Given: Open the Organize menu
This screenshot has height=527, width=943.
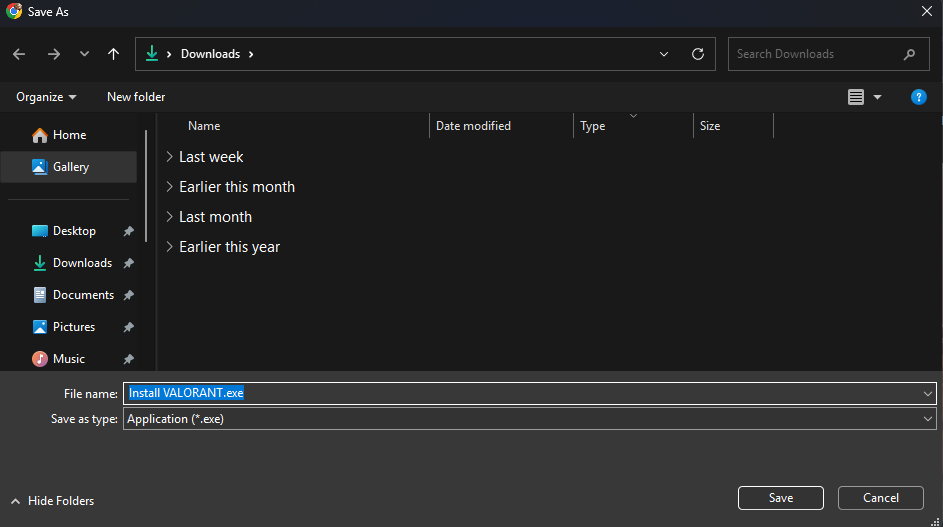Looking at the screenshot, I should pos(46,97).
